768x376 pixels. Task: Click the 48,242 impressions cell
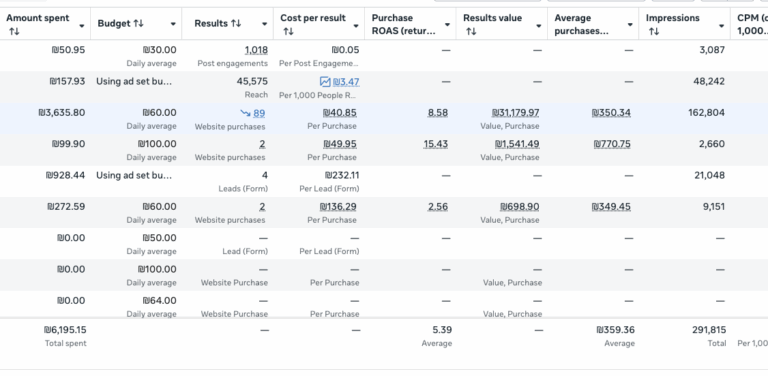pyautogui.click(x=709, y=81)
